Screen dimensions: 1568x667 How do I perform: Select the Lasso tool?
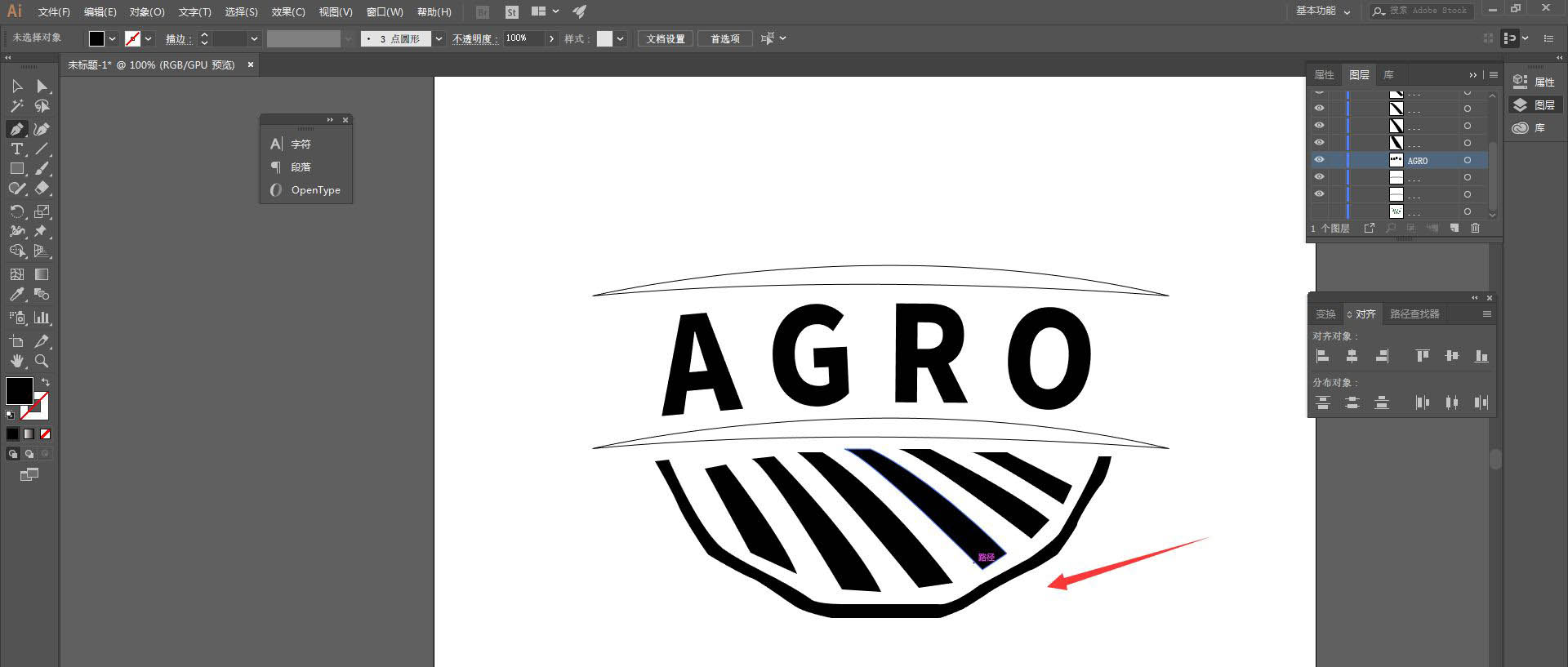pyautogui.click(x=42, y=106)
